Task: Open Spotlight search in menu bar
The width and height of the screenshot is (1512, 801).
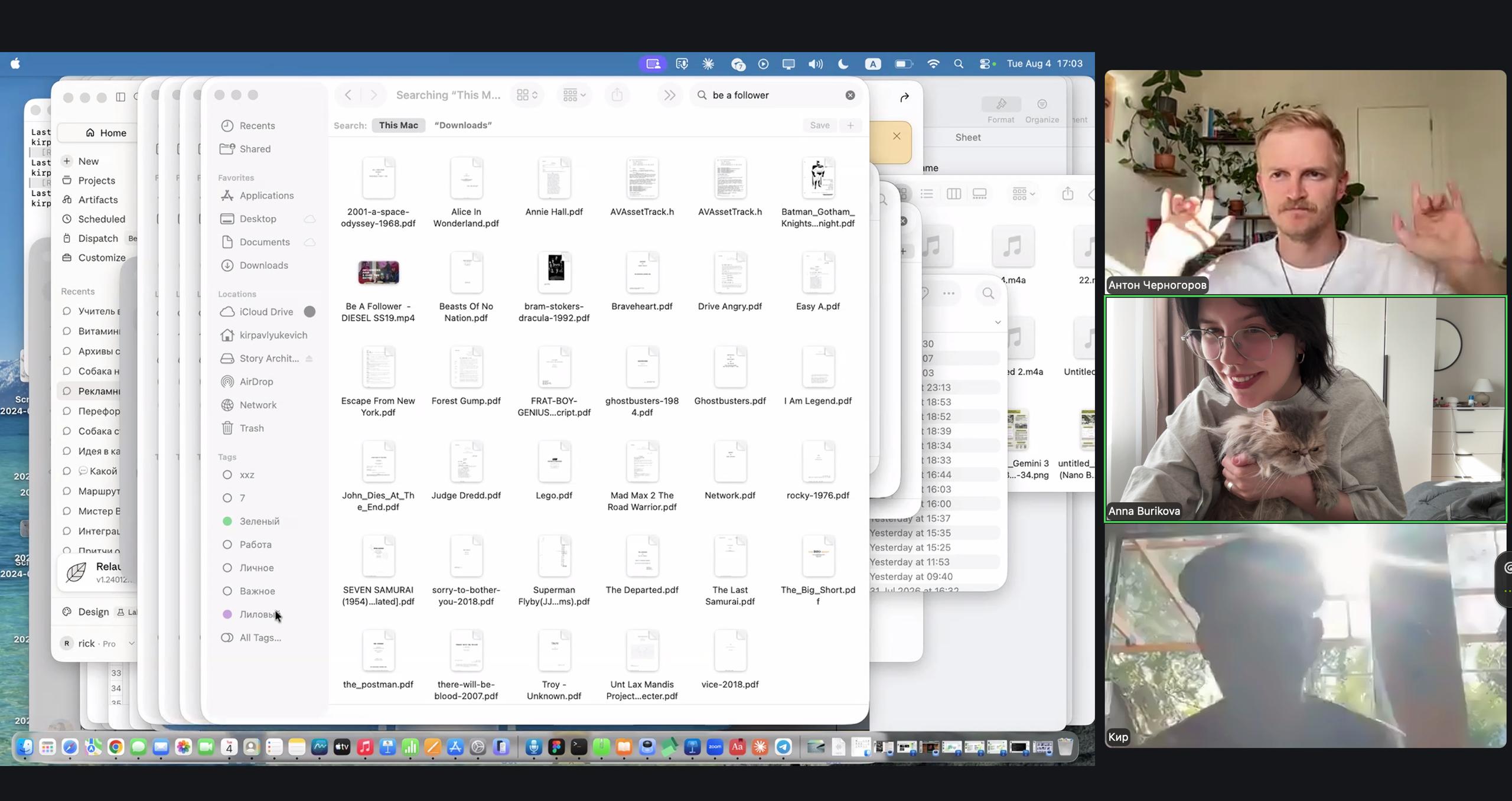Action: [x=959, y=64]
